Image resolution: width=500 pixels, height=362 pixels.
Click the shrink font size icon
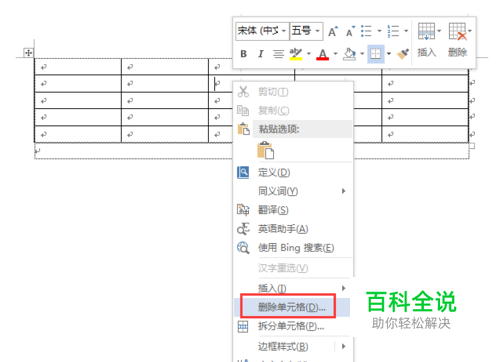pyautogui.click(x=350, y=31)
